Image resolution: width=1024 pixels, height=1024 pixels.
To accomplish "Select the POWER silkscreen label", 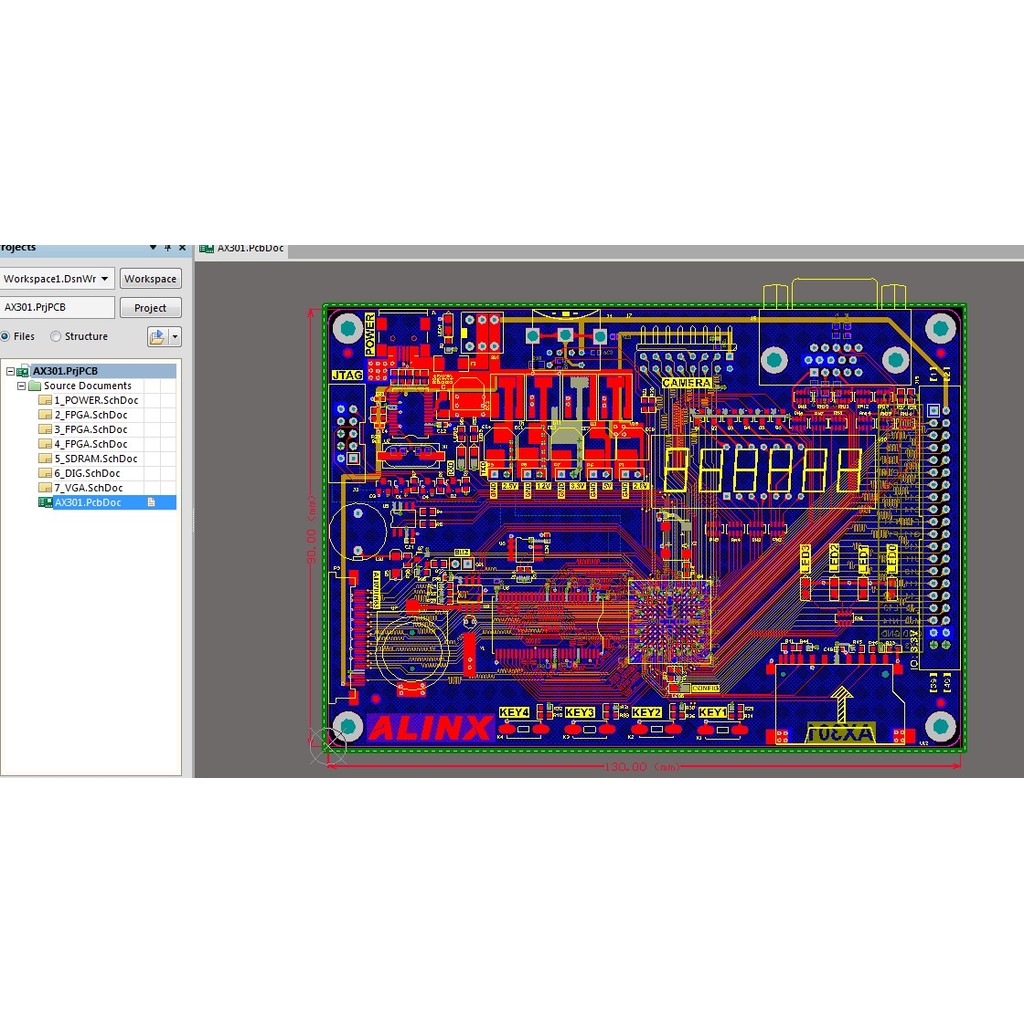I will (x=370, y=334).
